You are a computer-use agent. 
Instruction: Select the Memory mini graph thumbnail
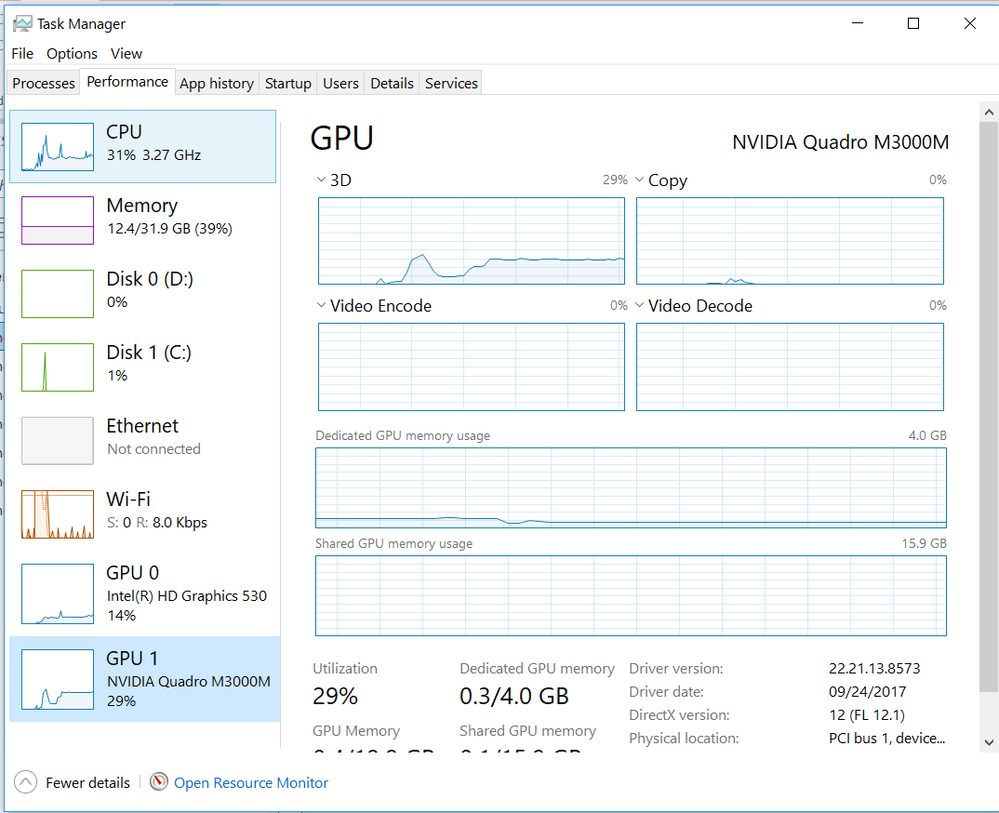tap(57, 220)
